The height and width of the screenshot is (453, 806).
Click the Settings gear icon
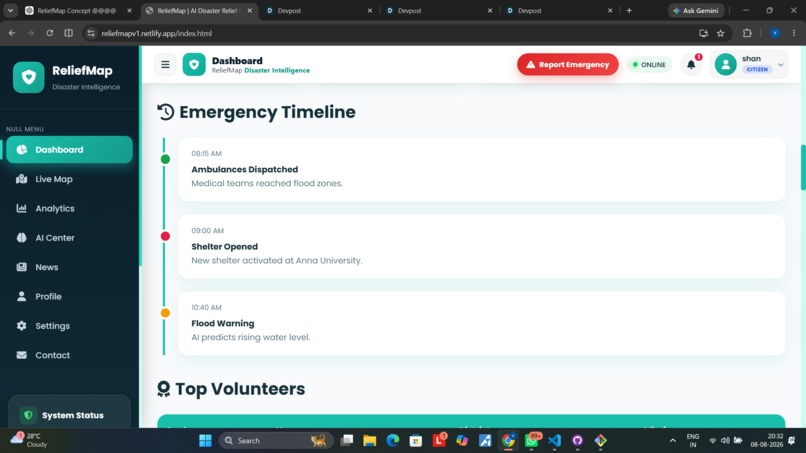[22, 325]
